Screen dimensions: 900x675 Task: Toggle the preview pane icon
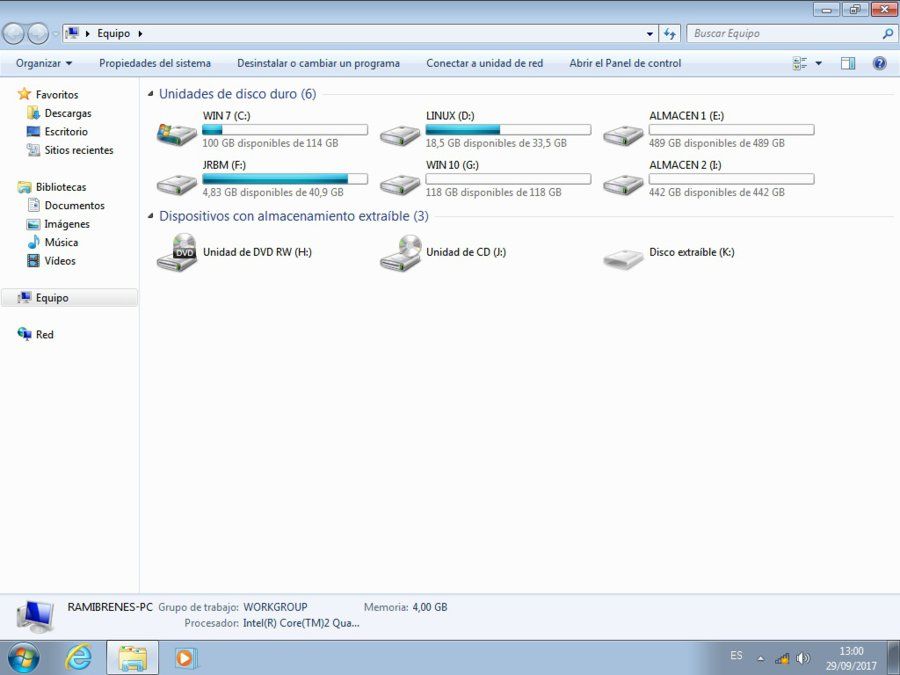848,63
